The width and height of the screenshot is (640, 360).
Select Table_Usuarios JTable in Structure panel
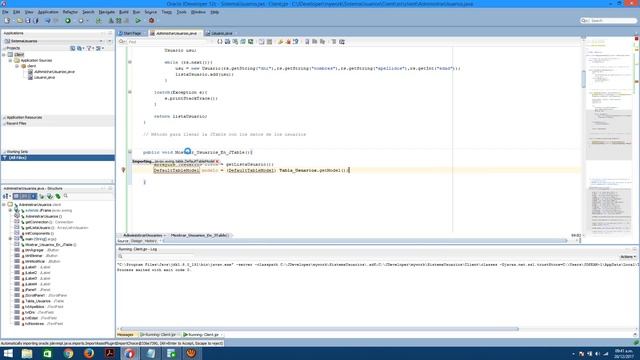point(38,301)
